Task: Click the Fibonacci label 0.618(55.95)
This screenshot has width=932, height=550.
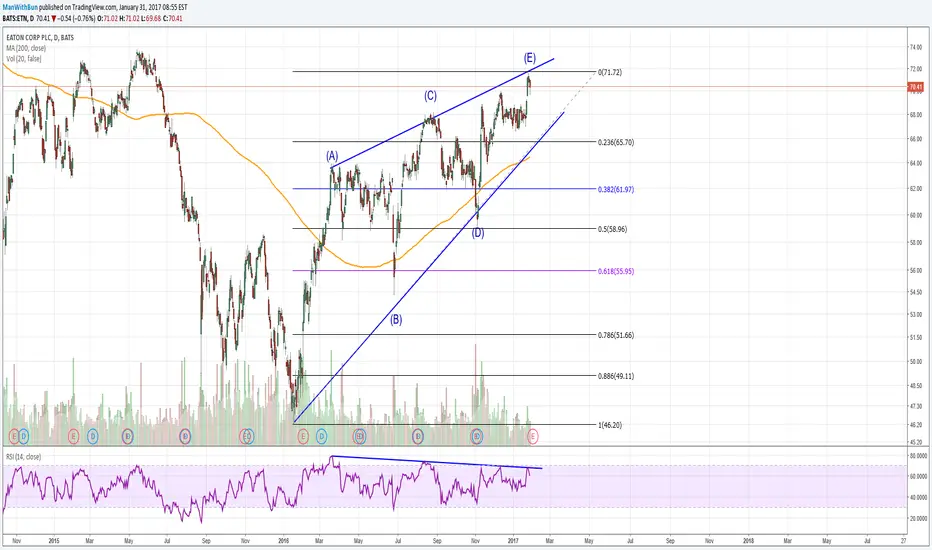Action: coord(616,271)
